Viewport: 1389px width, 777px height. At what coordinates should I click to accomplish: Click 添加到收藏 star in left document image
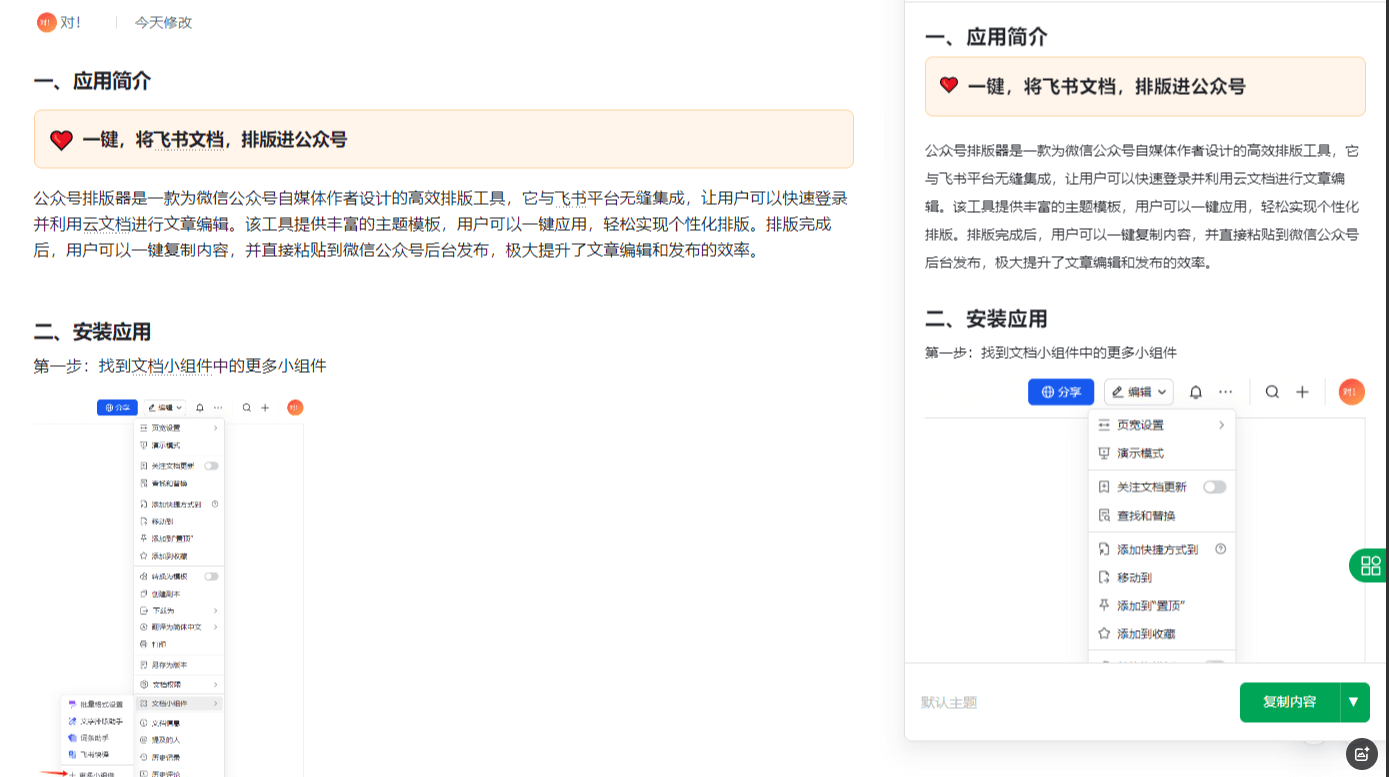(144, 555)
